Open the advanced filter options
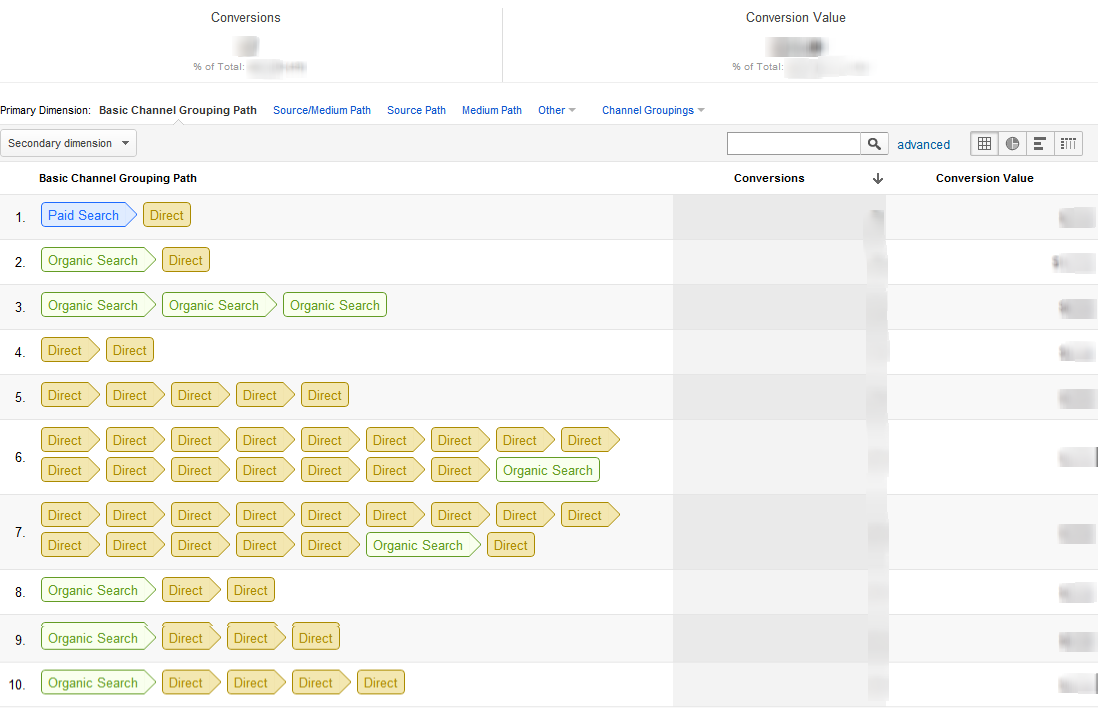1098x710 pixels. pyautogui.click(x=923, y=144)
